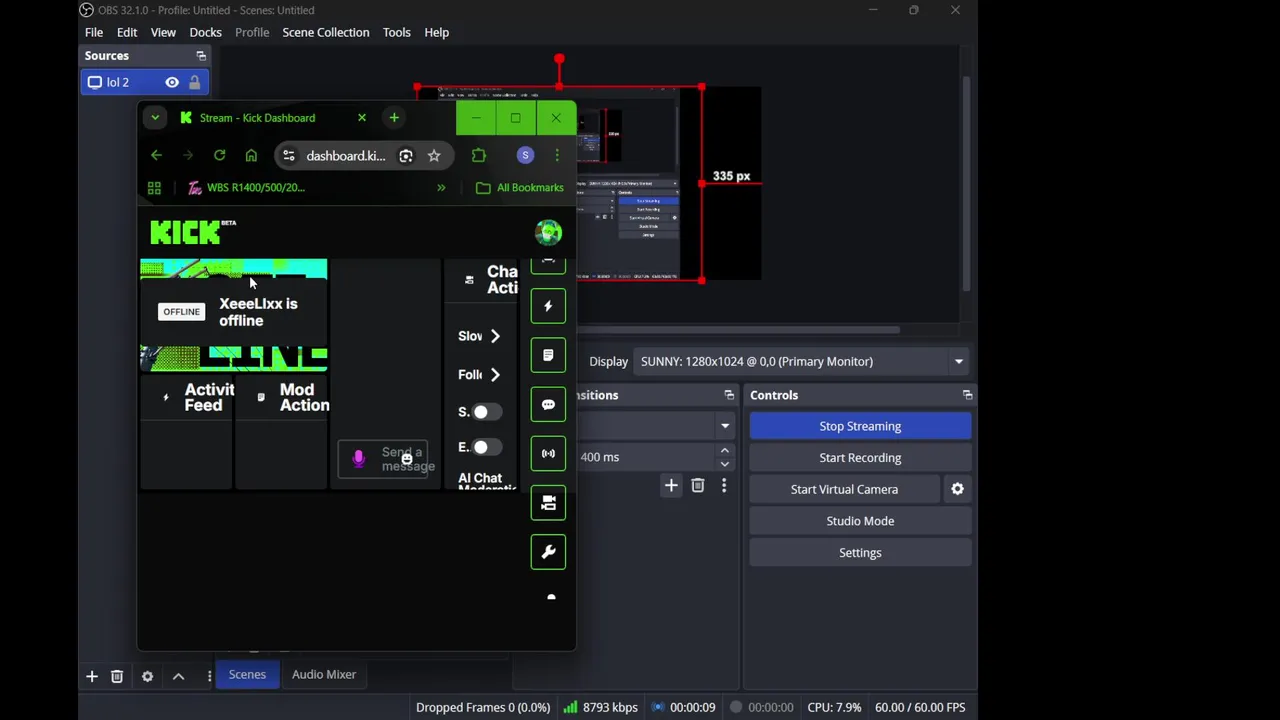Remove selected source with trash icon
This screenshot has width=1280, height=720.
tap(117, 677)
